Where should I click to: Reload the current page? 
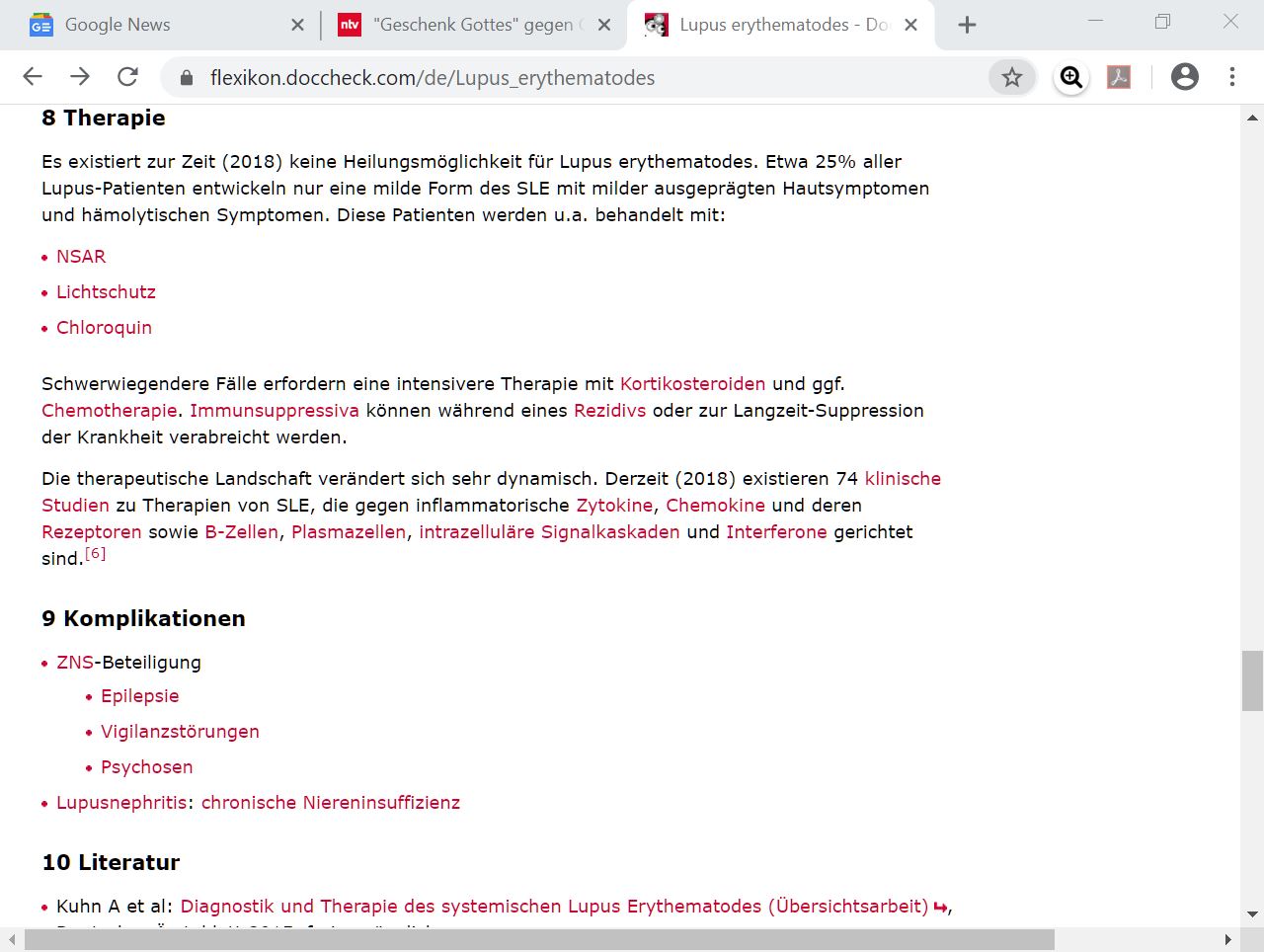[127, 77]
